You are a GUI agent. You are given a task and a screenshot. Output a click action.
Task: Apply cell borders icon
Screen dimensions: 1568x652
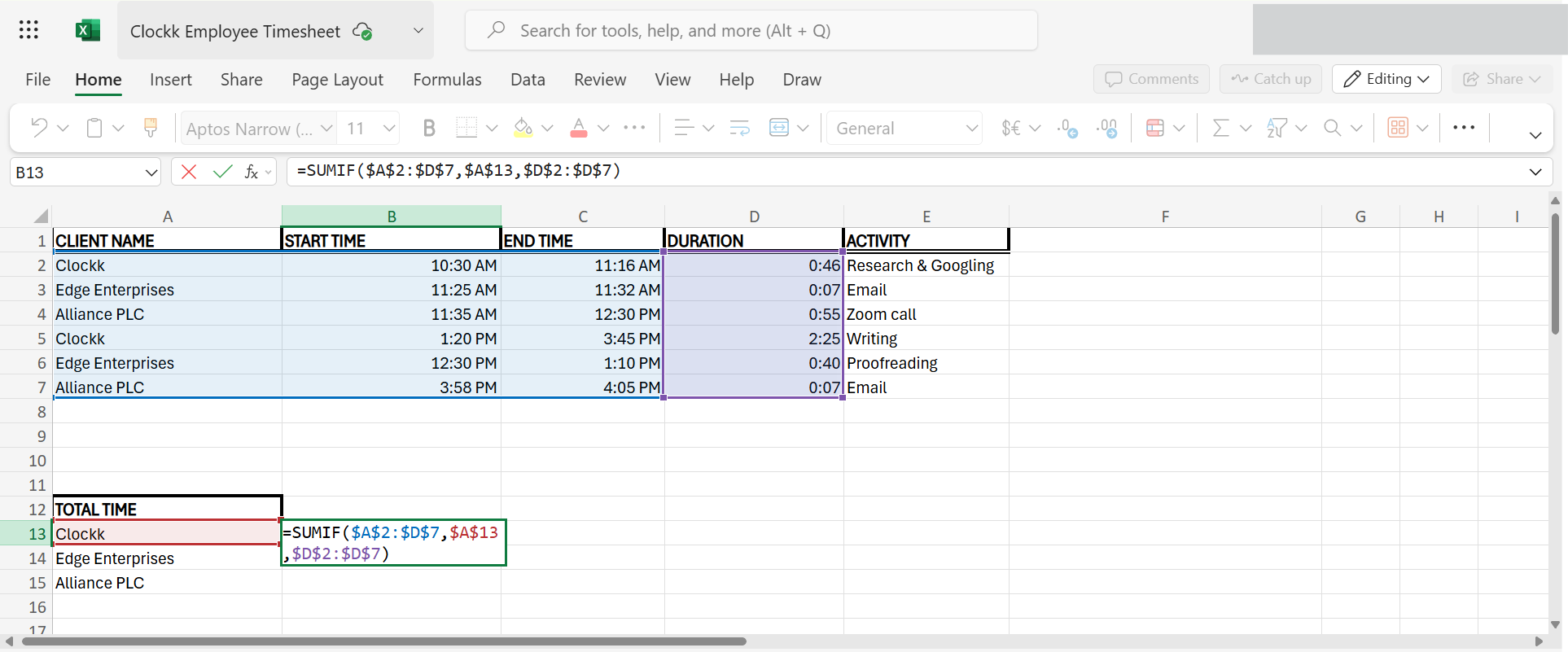pyautogui.click(x=466, y=128)
